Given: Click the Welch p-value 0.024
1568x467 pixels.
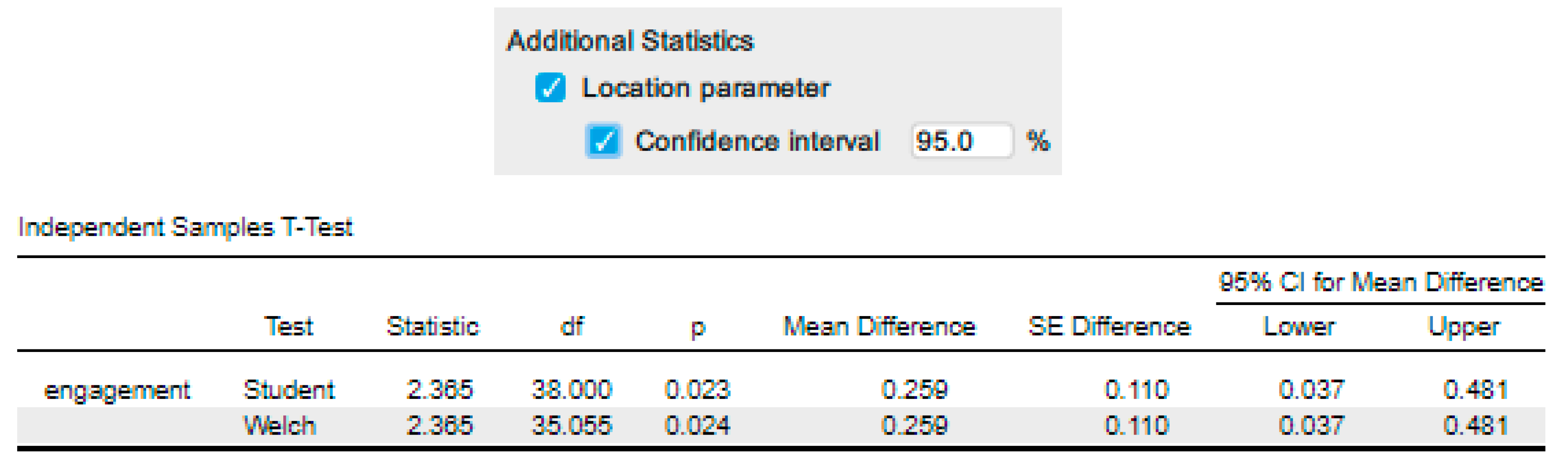Looking at the screenshot, I should tap(697, 426).
